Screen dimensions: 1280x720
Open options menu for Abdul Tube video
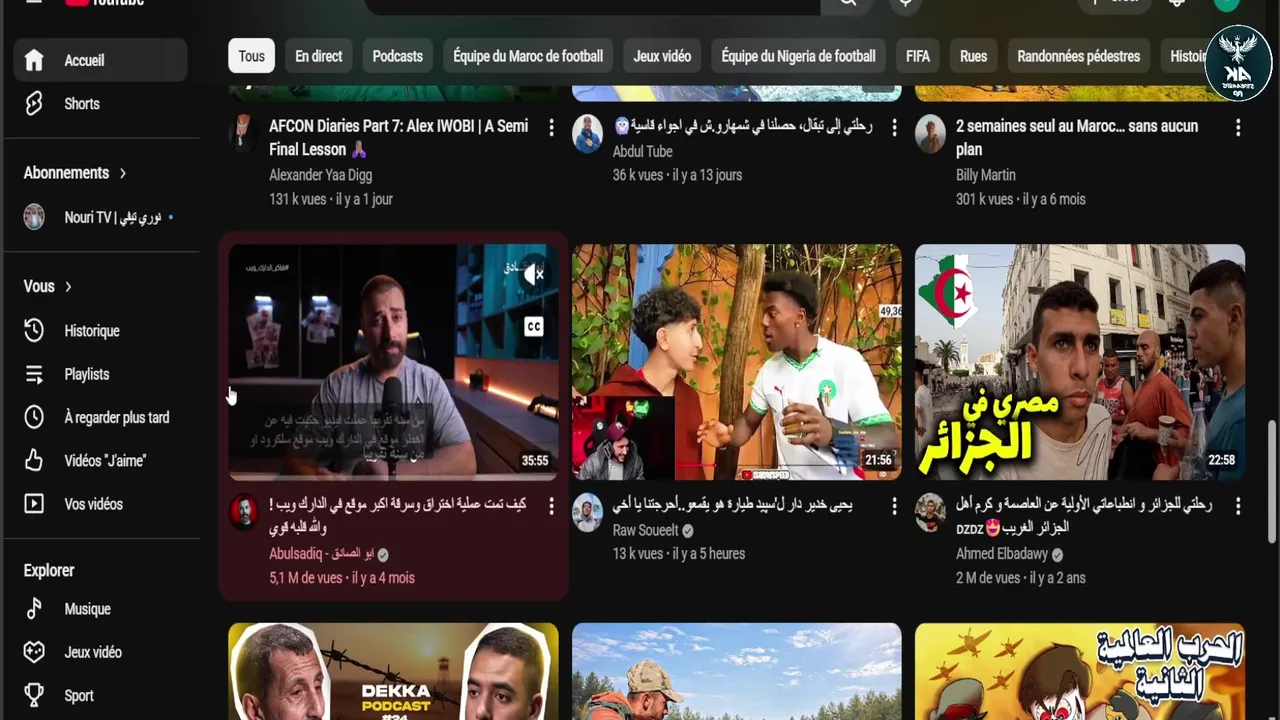[894, 127]
